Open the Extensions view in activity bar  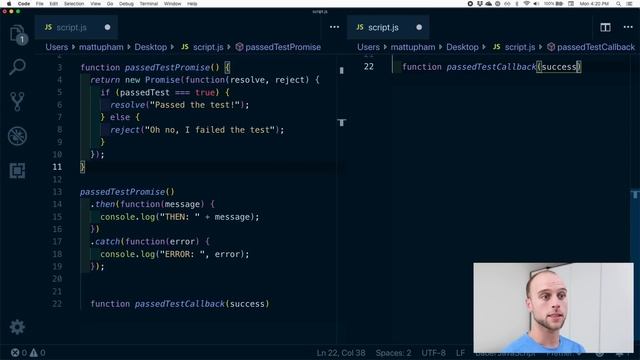pyautogui.click(x=17, y=170)
